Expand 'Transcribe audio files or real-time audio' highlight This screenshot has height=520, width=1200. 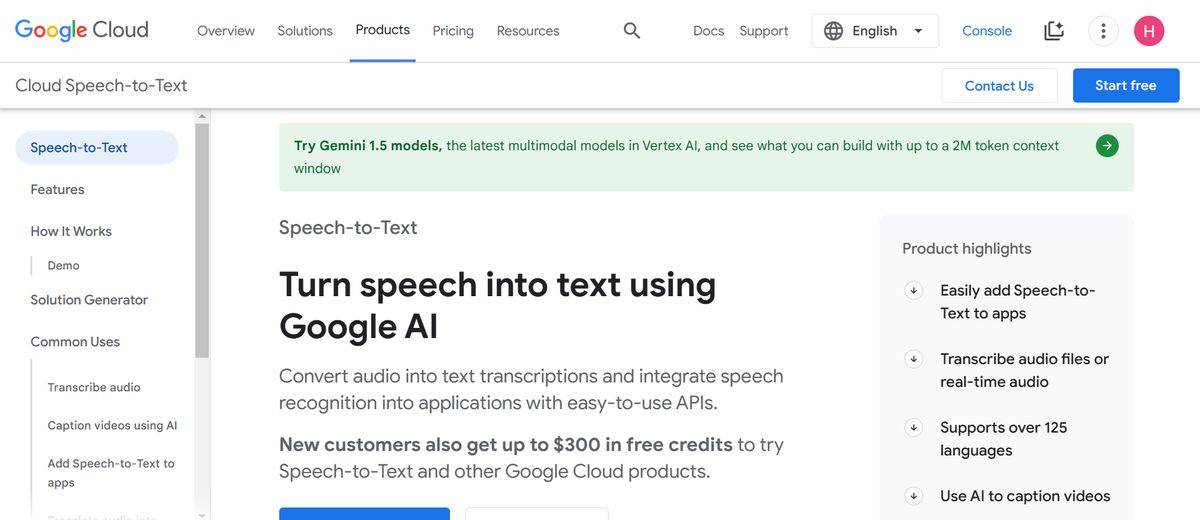[913, 359]
